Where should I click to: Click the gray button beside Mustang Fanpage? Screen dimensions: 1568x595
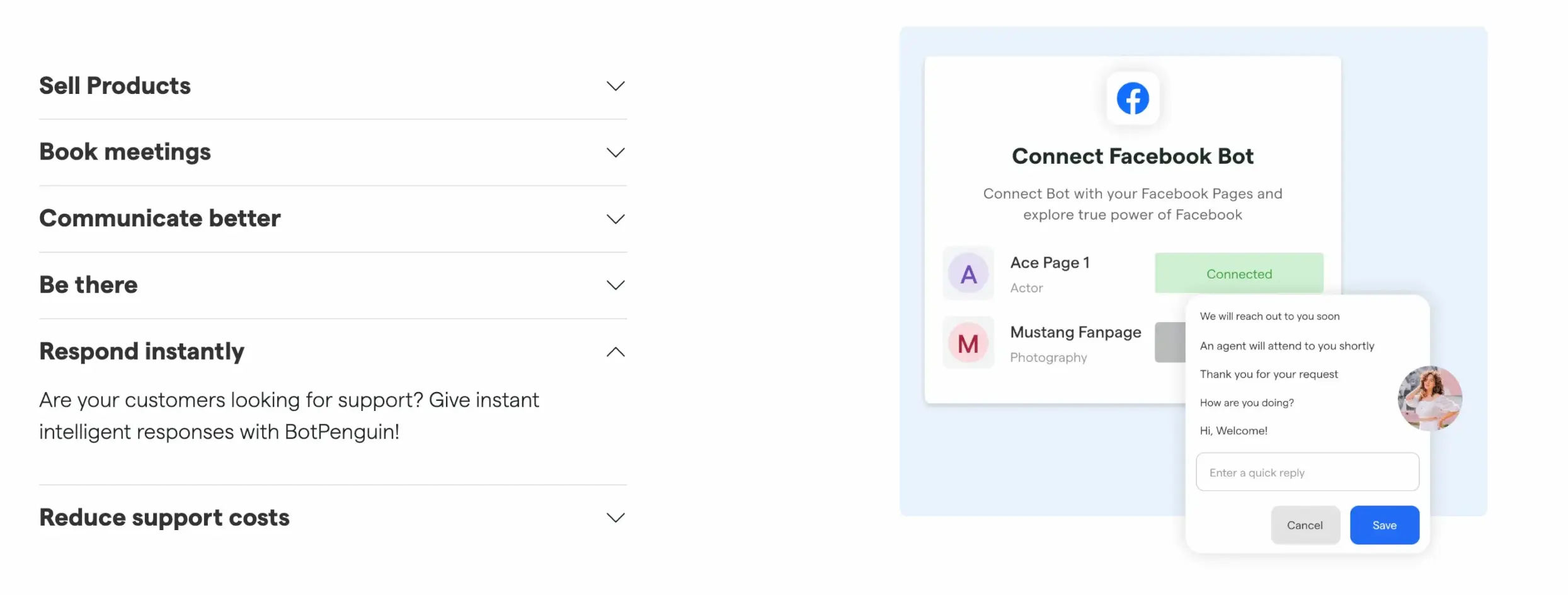coord(1170,342)
